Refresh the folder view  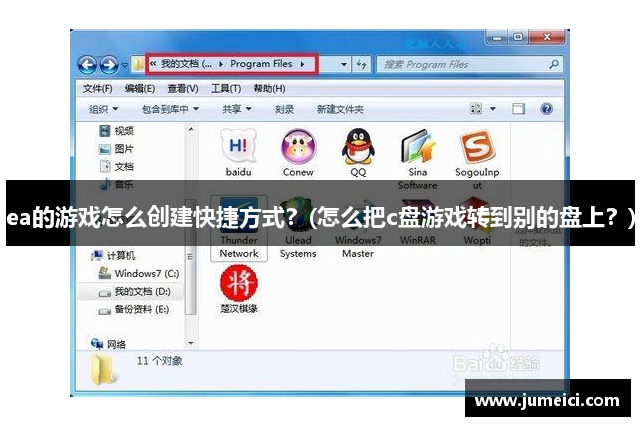361,64
